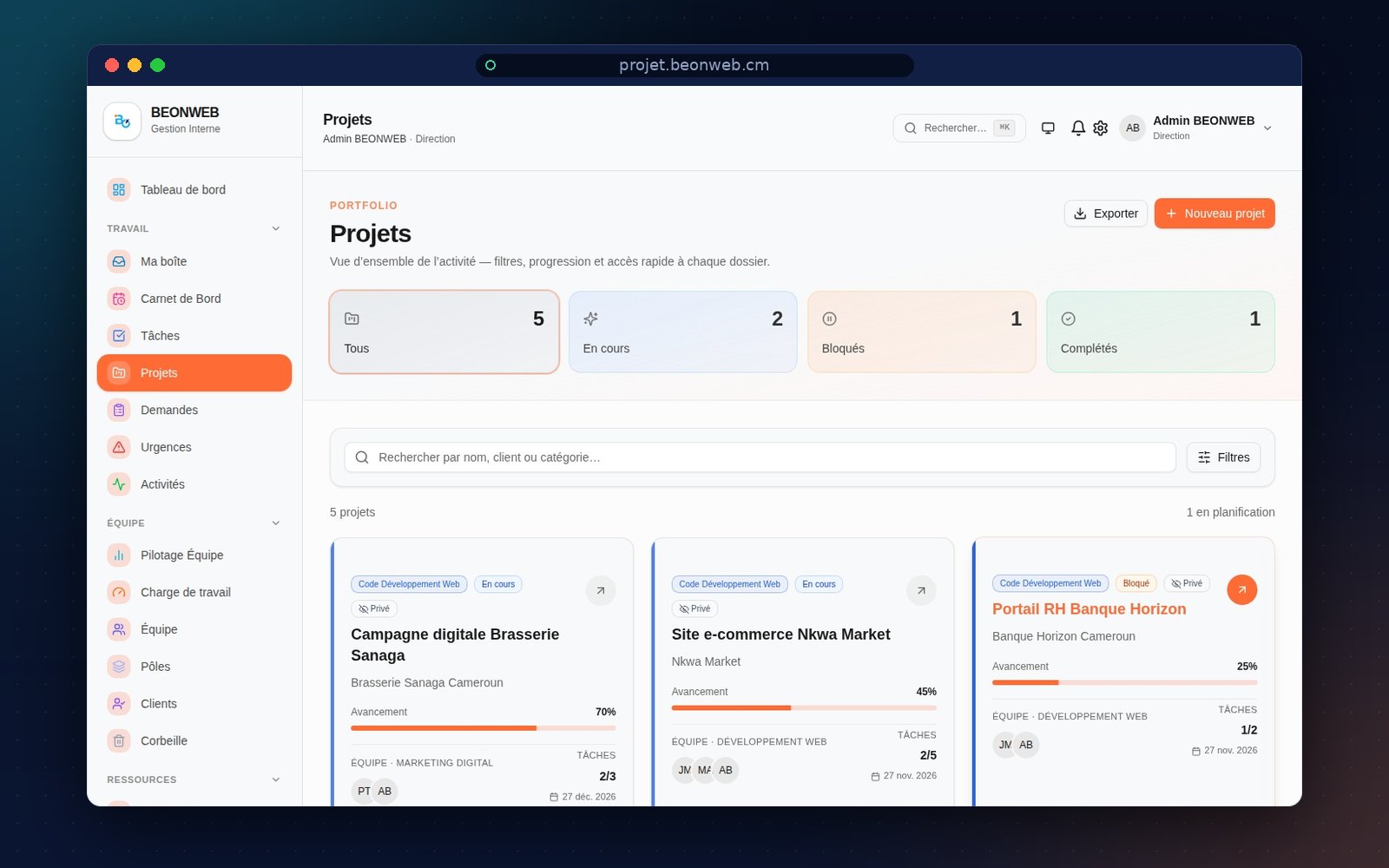The width and height of the screenshot is (1389, 868).
Task: Click the AB avatar in the header
Action: click(x=1132, y=128)
